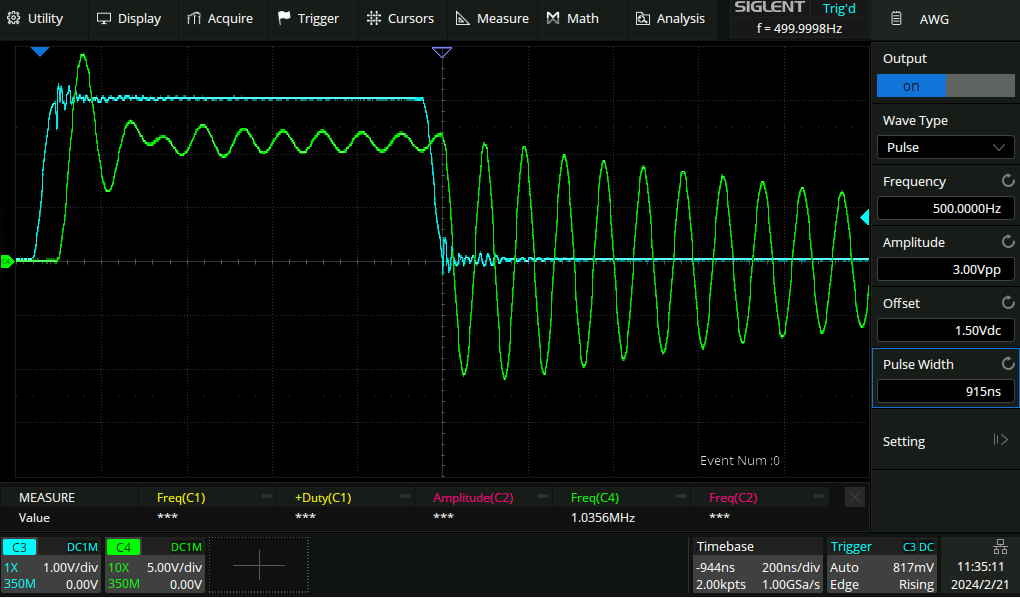1020x598 pixels.
Task: Open the Trigger info box at bottom
Action: point(882,565)
